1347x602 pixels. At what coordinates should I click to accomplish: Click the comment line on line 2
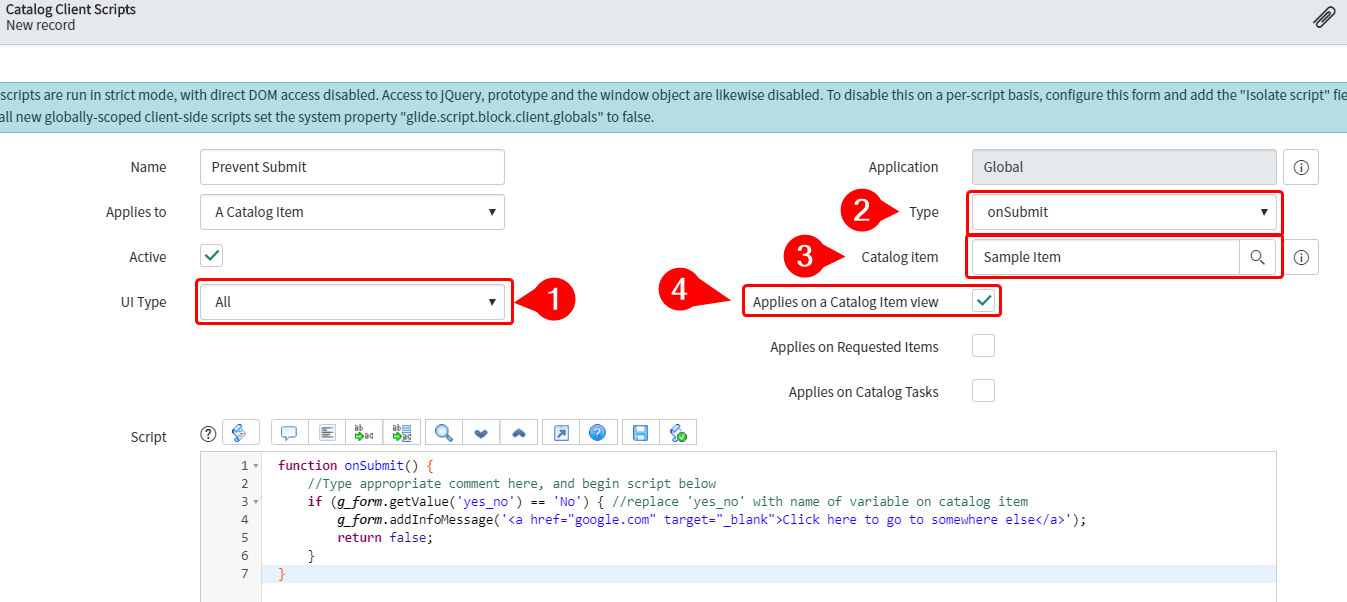coord(512,484)
